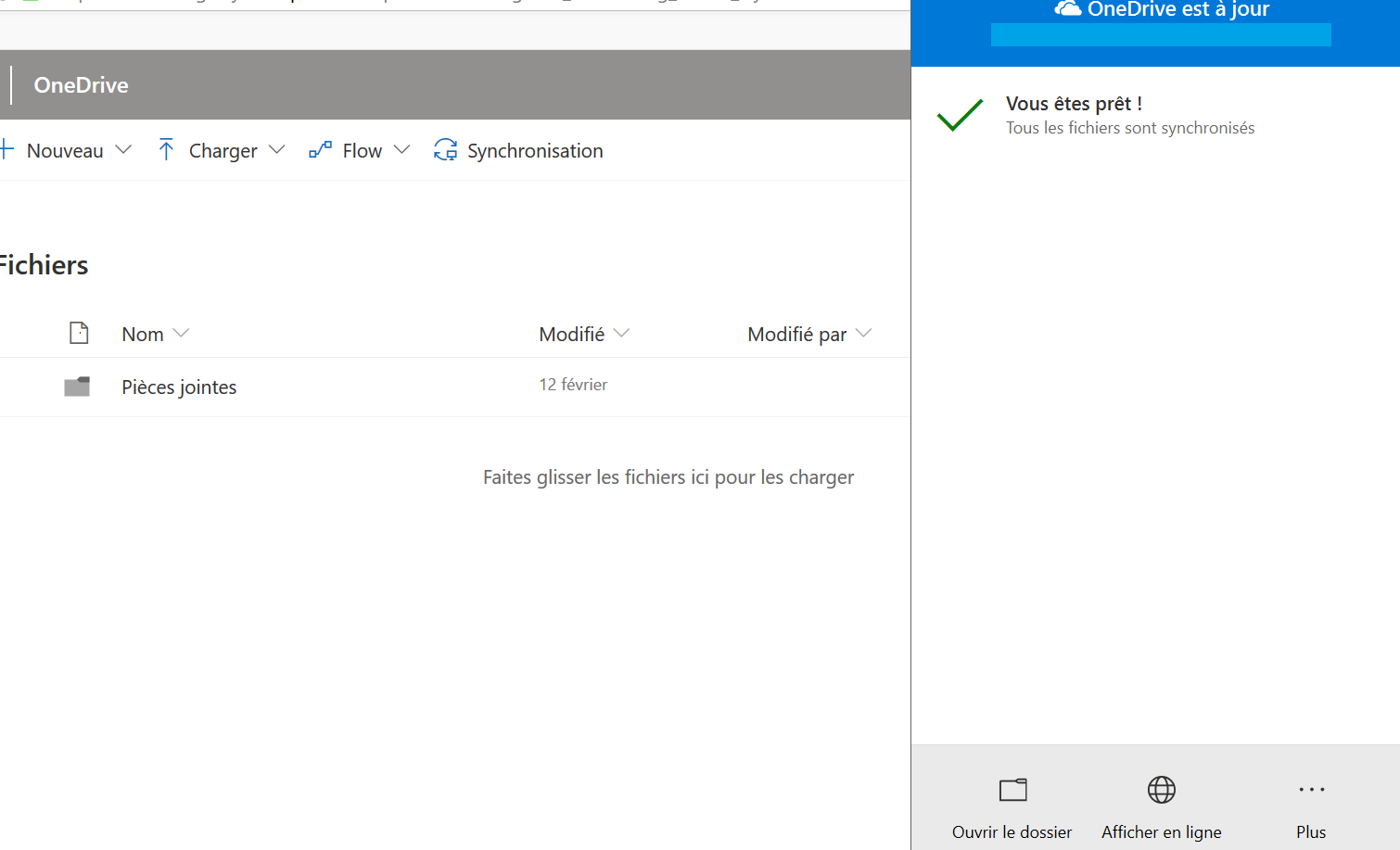Click 'Vous êtes prêt !' status text
This screenshot has height=850, width=1400.
(x=1075, y=104)
